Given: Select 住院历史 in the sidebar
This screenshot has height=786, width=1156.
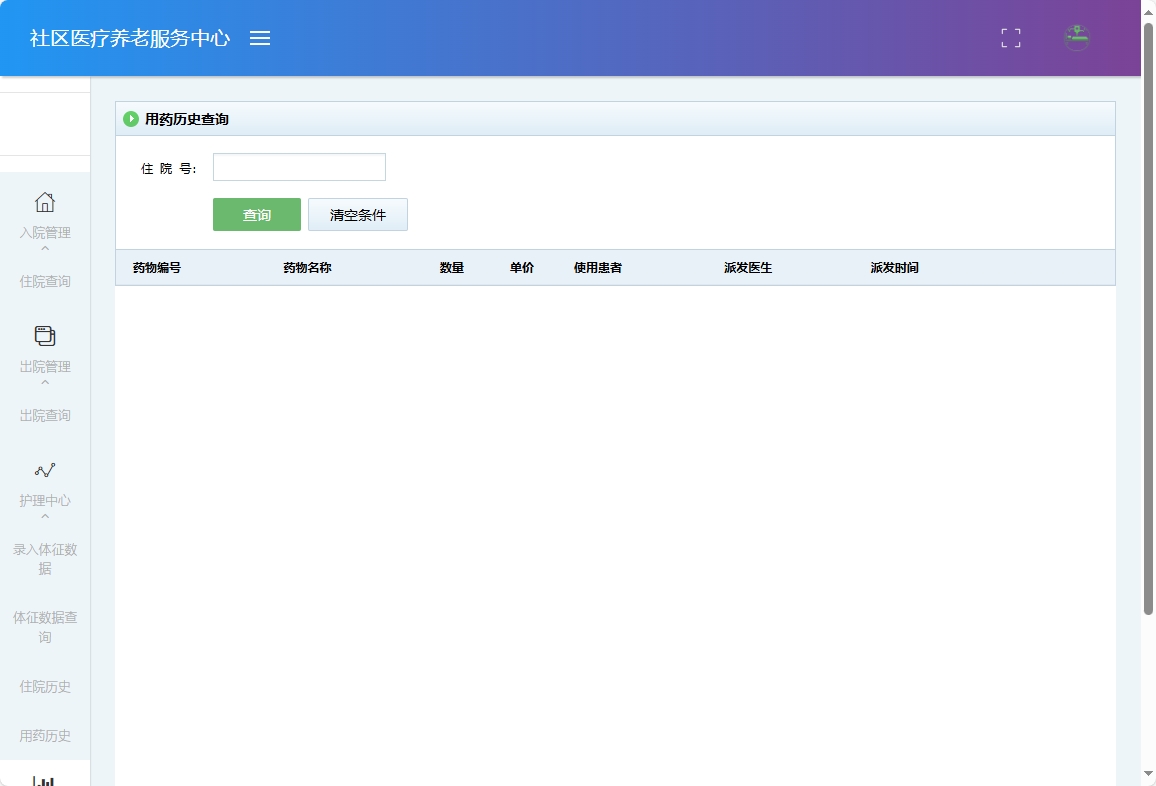Looking at the screenshot, I should click(x=45, y=686).
